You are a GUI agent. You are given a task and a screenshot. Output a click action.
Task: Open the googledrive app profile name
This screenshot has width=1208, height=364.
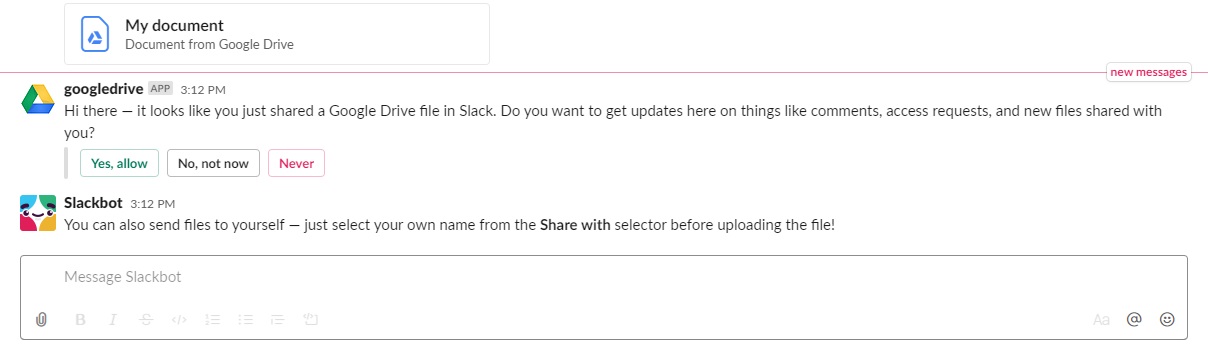[104, 88]
